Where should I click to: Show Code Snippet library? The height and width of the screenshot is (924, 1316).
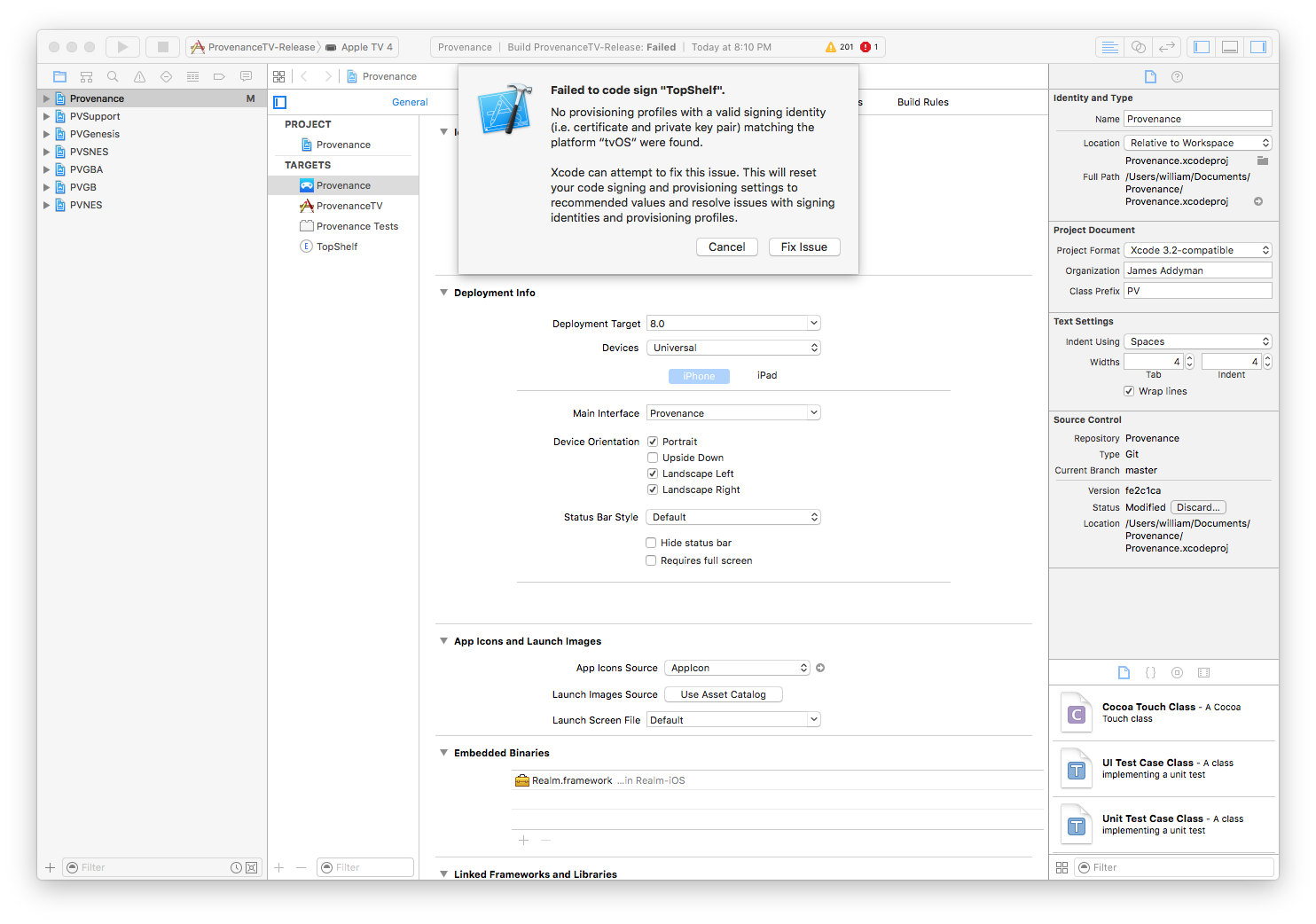1150,672
